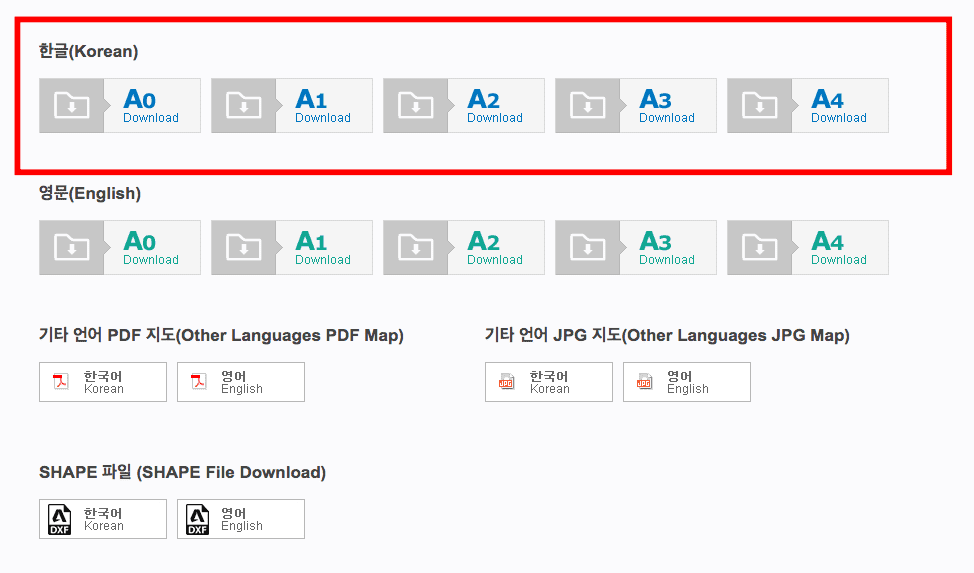
Task: Click the English A3 download folder icon
Action: point(588,247)
